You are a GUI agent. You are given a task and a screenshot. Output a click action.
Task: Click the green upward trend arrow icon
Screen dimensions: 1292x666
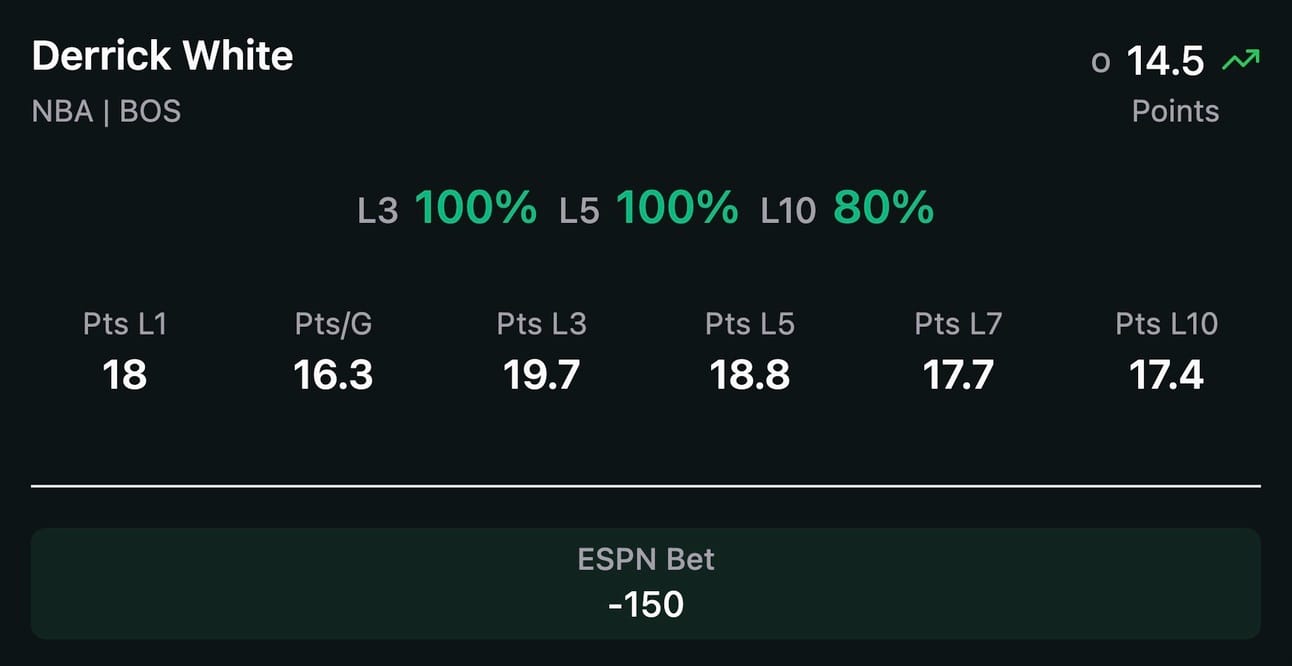(x=1240, y=62)
